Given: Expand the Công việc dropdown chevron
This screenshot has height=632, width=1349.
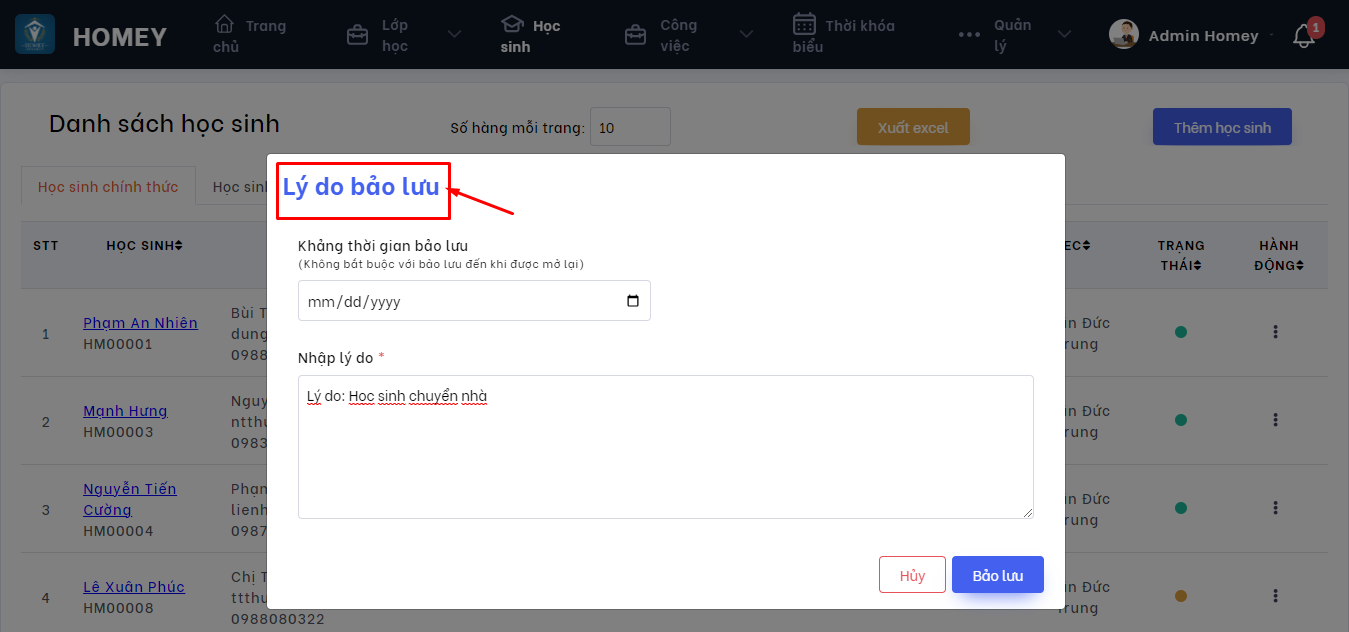Looking at the screenshot, I should click(745, 33).
